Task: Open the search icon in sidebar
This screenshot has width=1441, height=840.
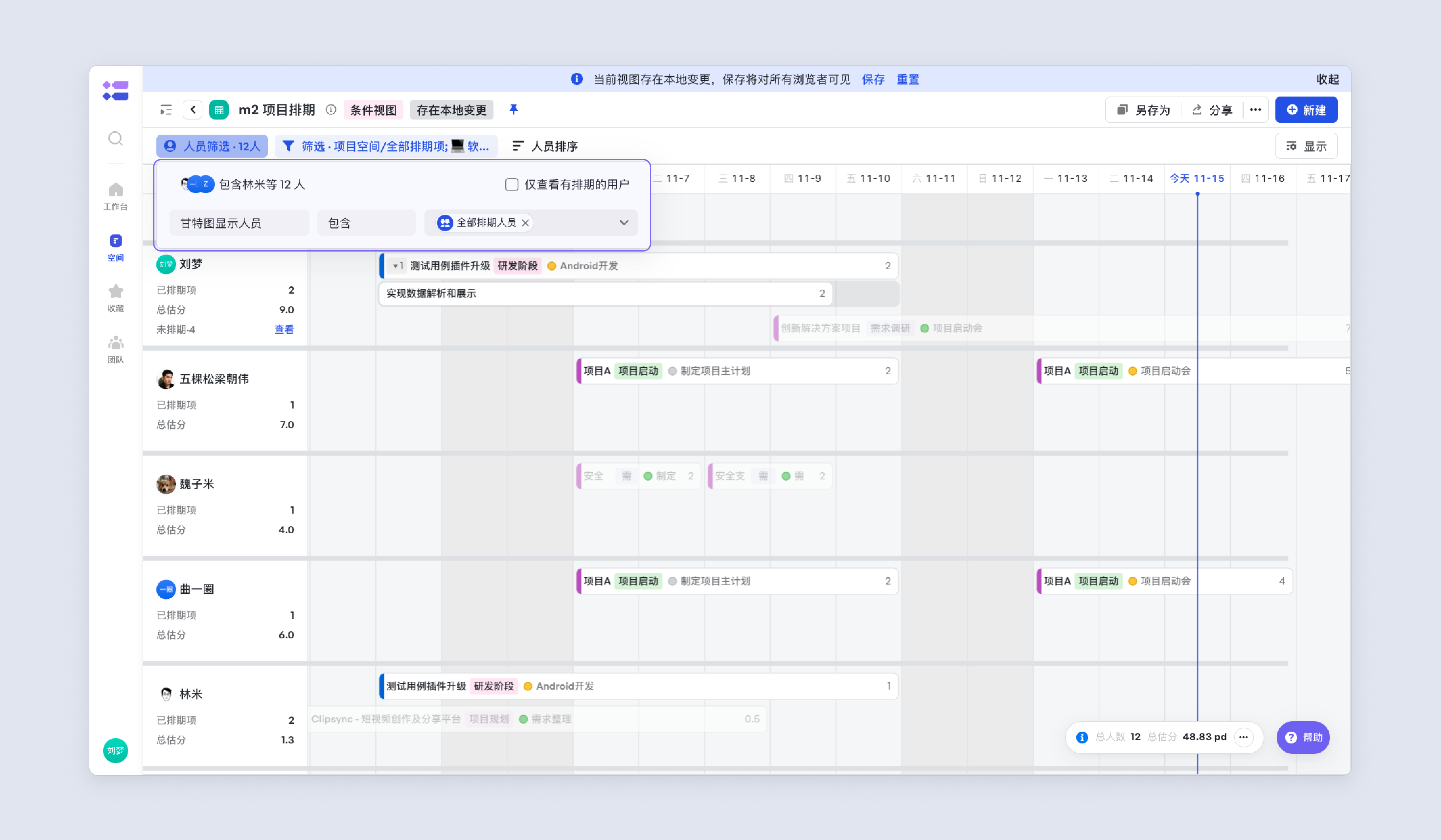Action: coord(116,139)
